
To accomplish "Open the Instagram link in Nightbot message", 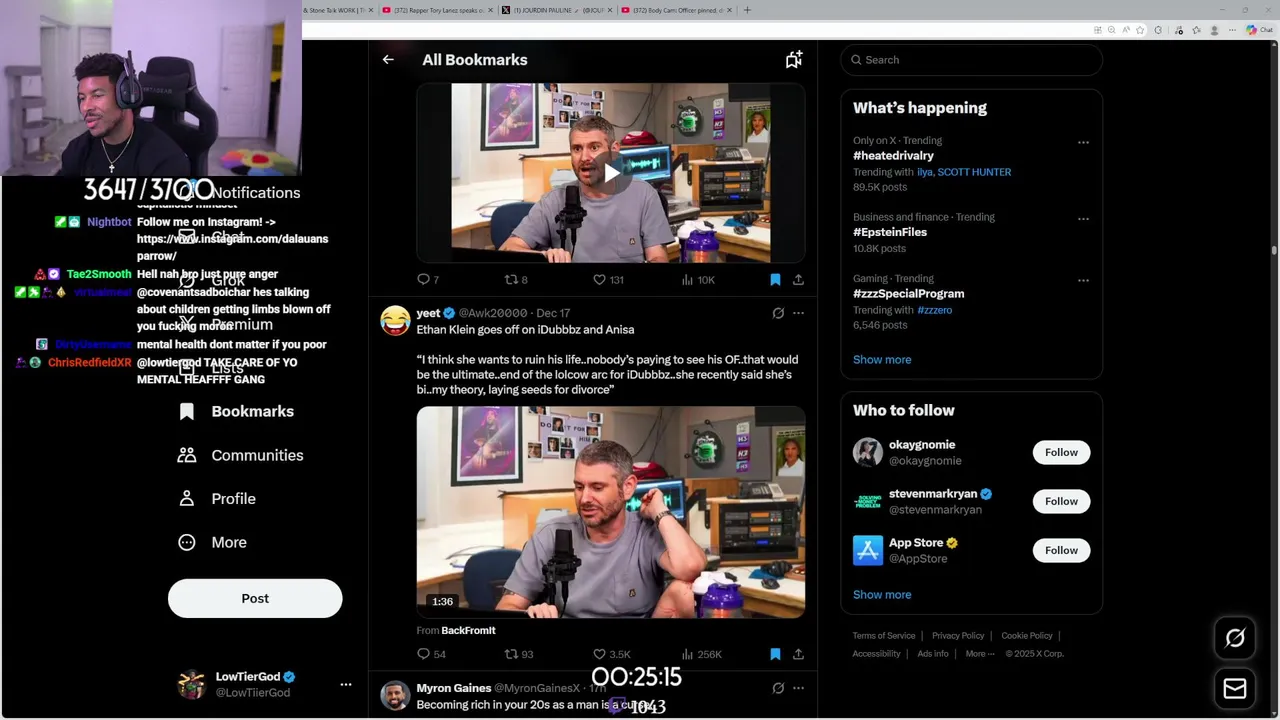I will 232,247.
